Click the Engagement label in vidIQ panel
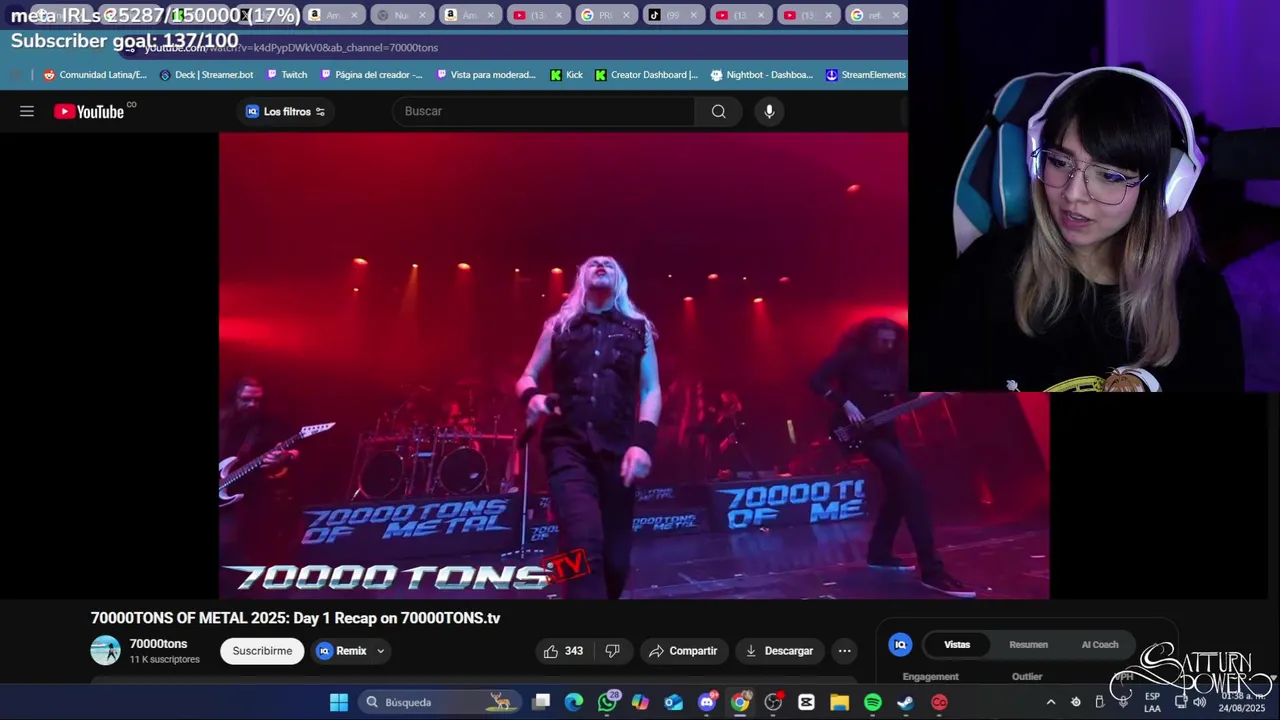The height and width of the screenshot is (720, 1280). point(930,677)
